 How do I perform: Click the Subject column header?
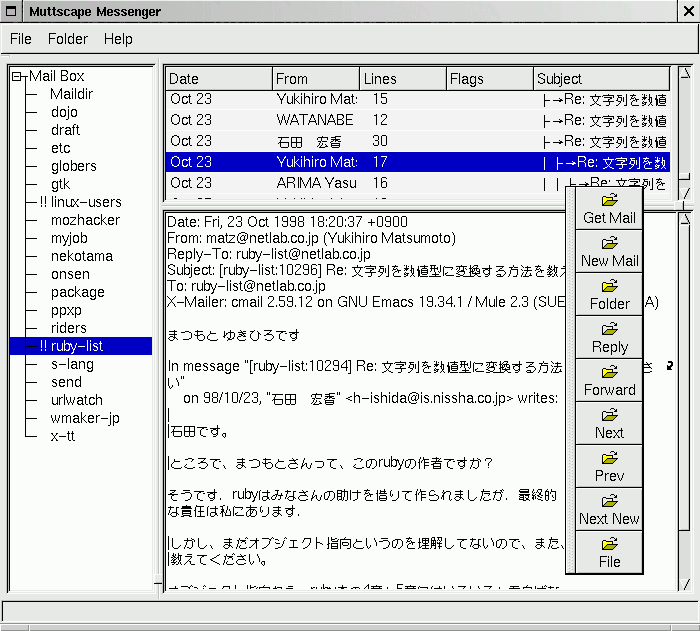[601, 79]
